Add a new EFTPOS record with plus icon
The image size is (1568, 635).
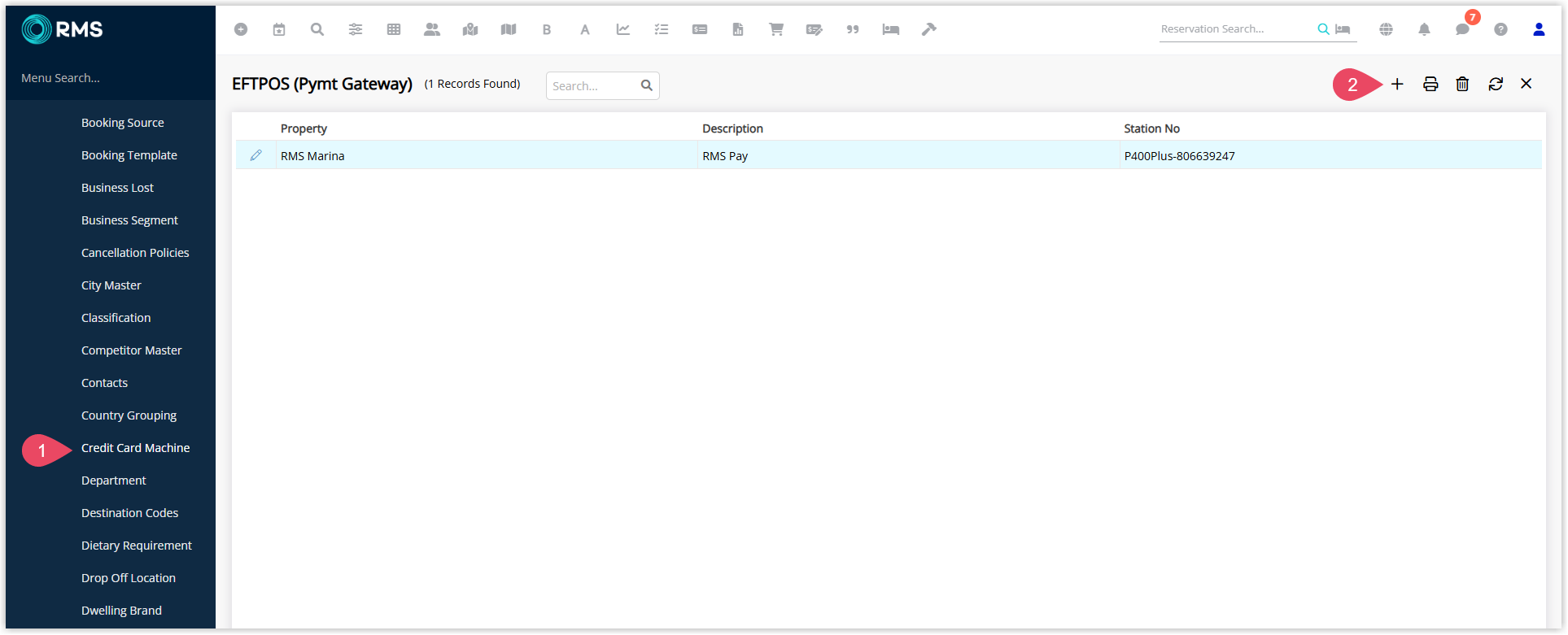[1397, 85]
